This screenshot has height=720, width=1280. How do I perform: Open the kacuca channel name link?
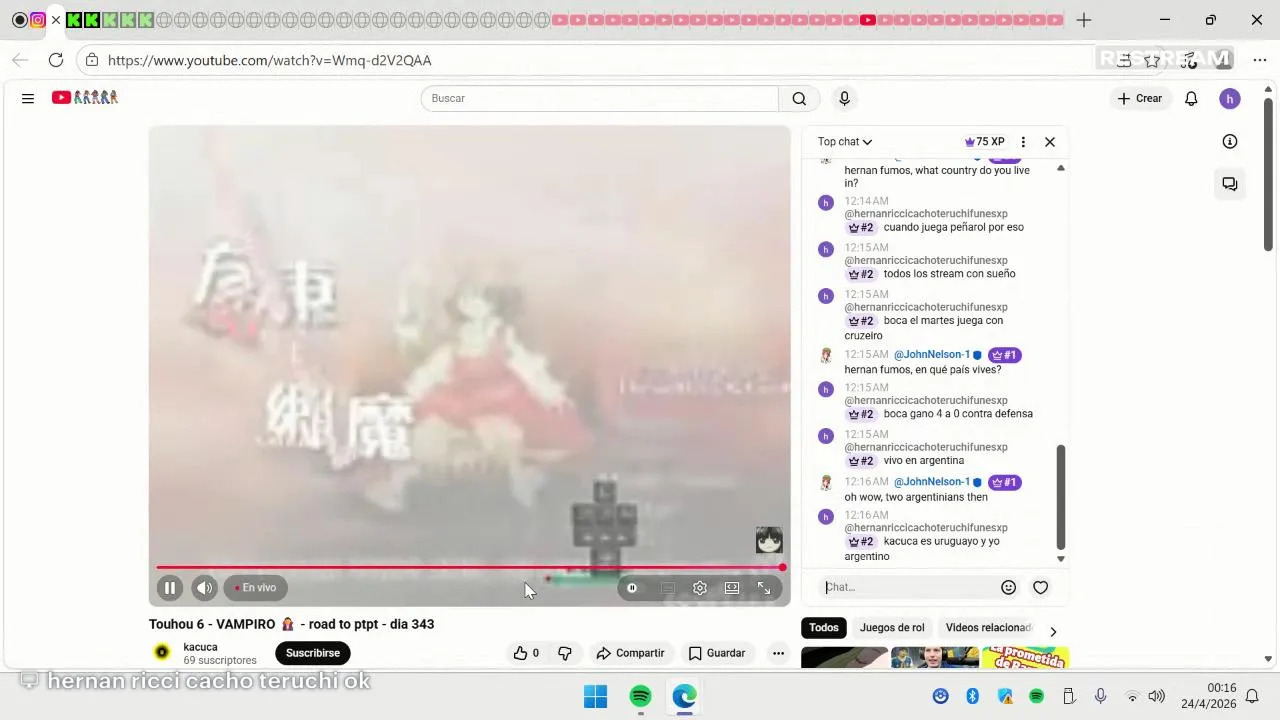200,647
